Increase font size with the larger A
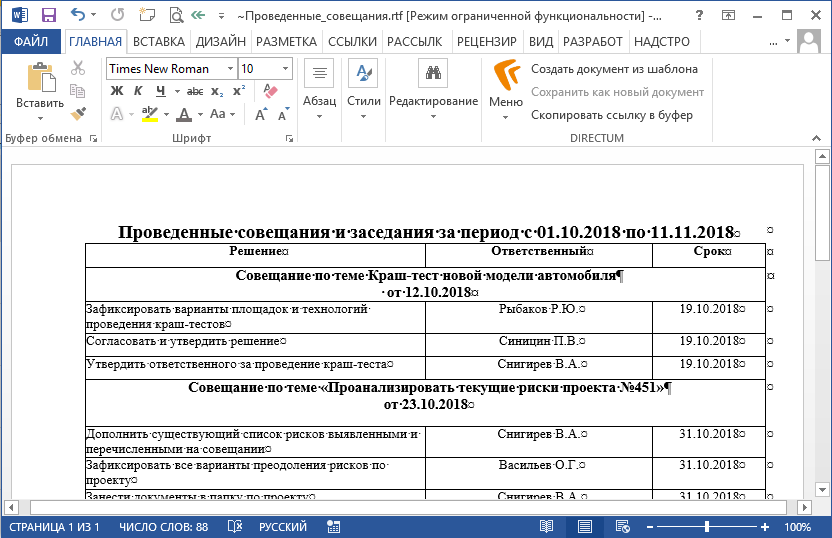 pos(261,114)
